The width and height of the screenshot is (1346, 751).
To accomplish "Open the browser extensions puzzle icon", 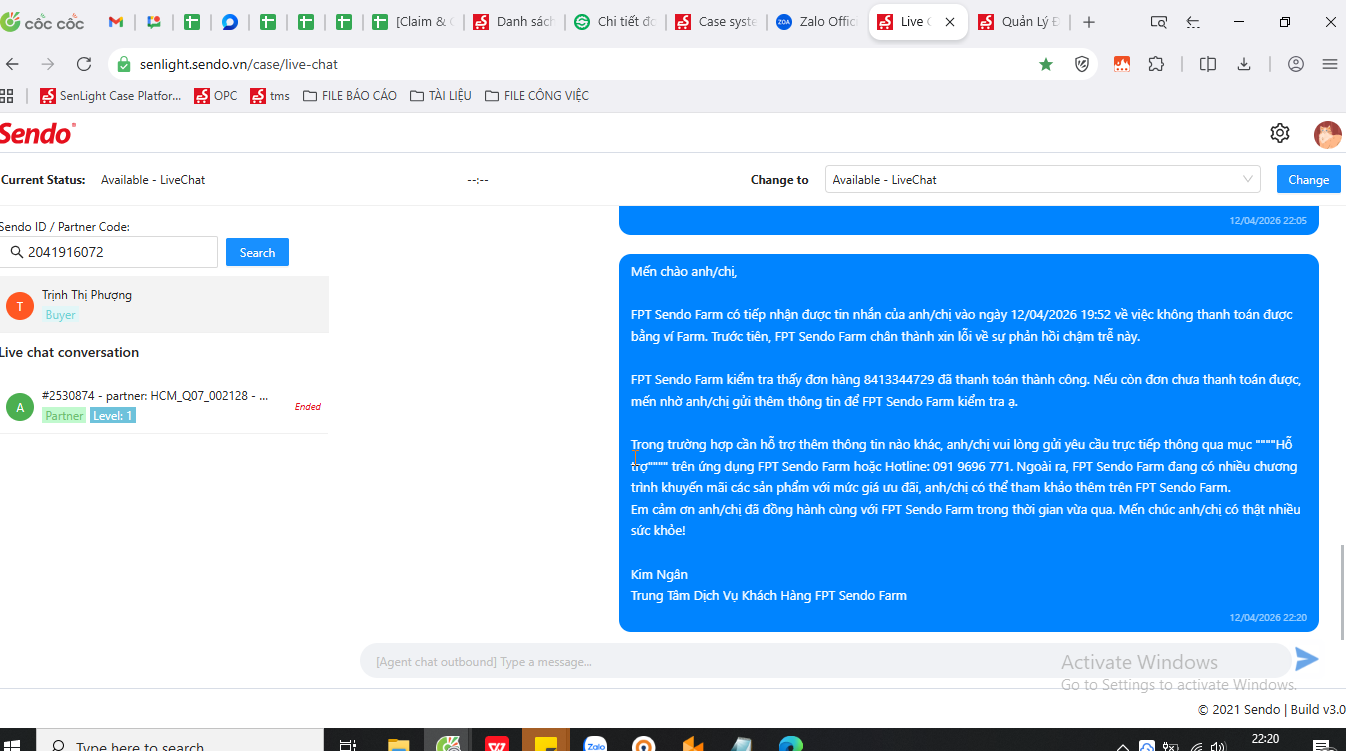I will [1156, 64].
